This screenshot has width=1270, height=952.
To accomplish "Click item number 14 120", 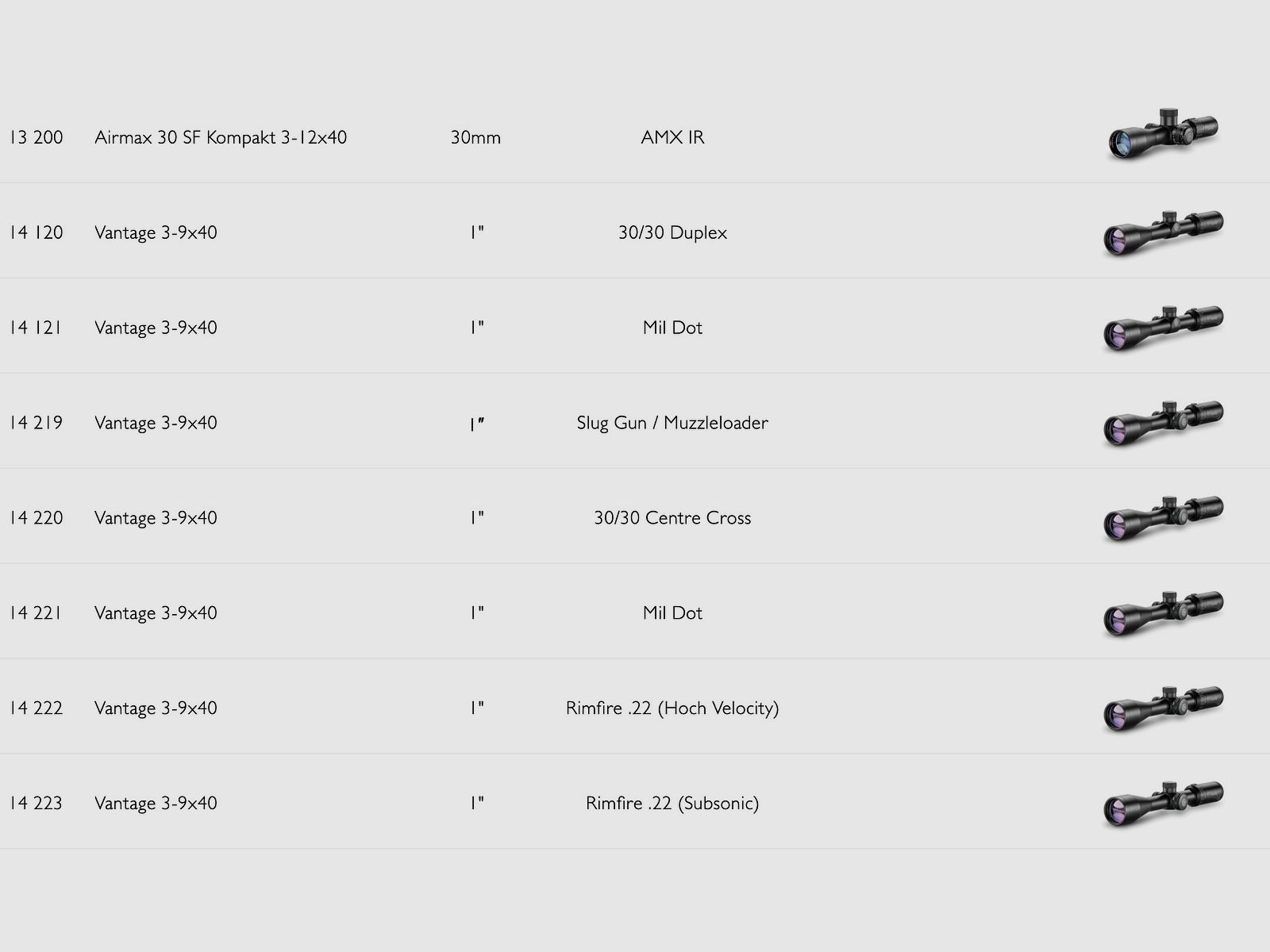I will pyautogui.click(x=37, y=232).
